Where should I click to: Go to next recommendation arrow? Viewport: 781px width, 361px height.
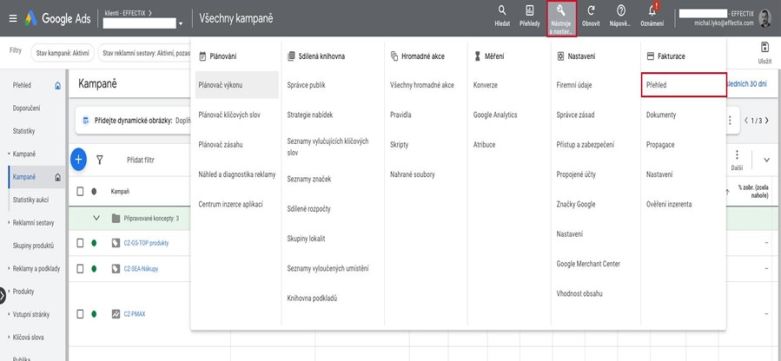[x=767, y=121]
